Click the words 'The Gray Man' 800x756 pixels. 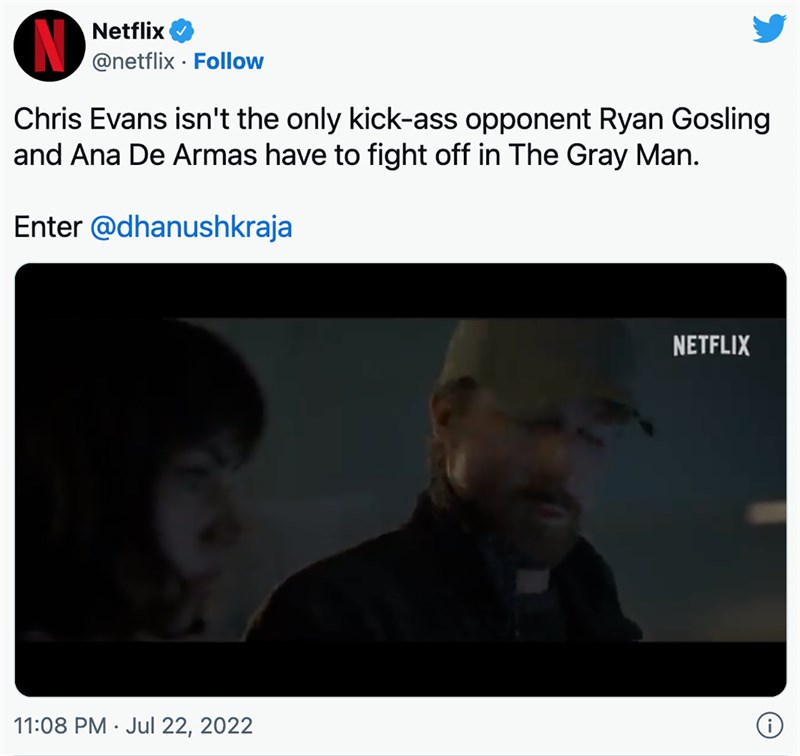pos(604,155)
